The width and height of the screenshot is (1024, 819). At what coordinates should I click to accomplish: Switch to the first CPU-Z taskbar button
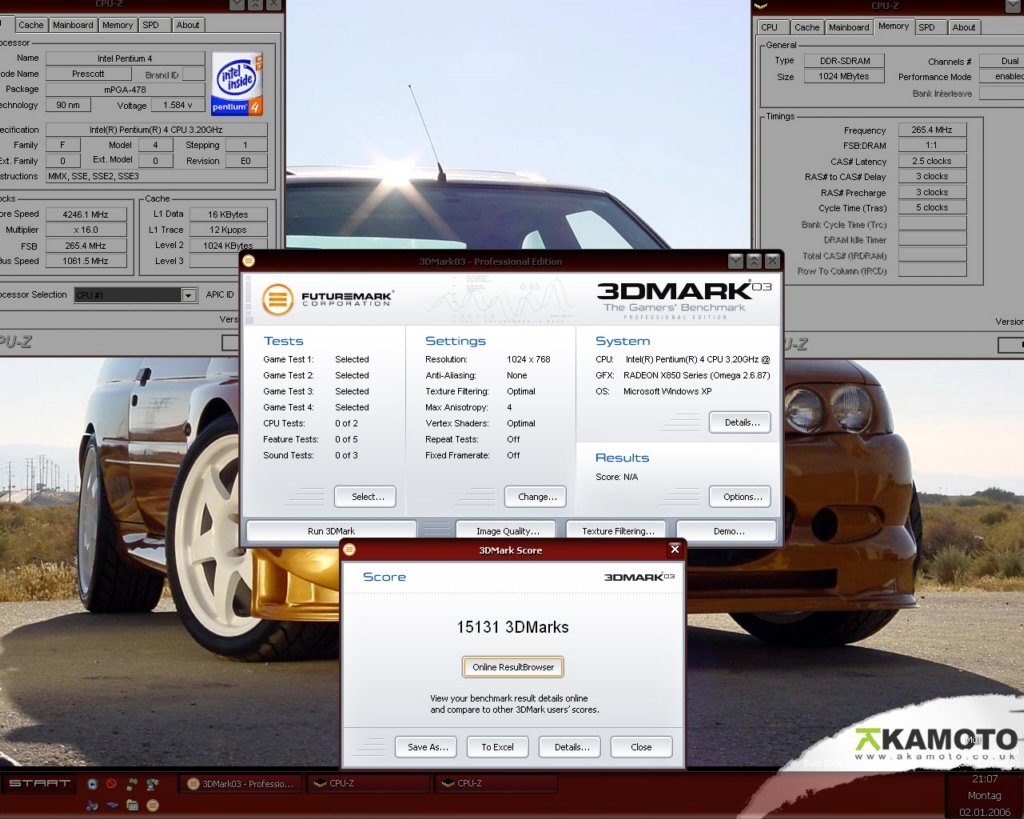pyautogui.click(x=368, y=784)
